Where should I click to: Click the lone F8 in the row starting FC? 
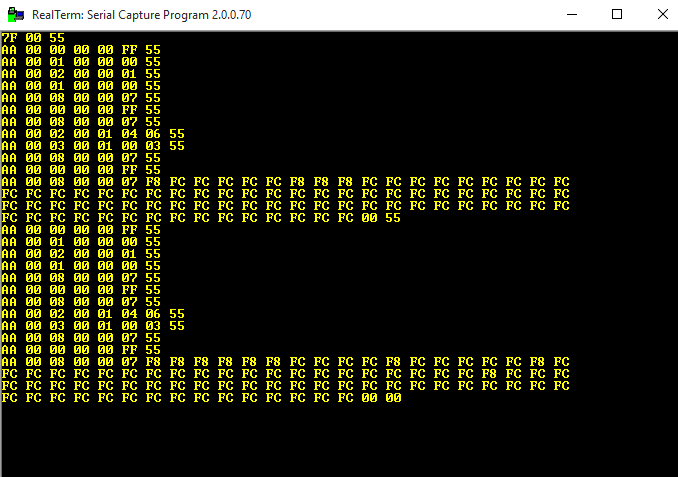coord(489,374)
